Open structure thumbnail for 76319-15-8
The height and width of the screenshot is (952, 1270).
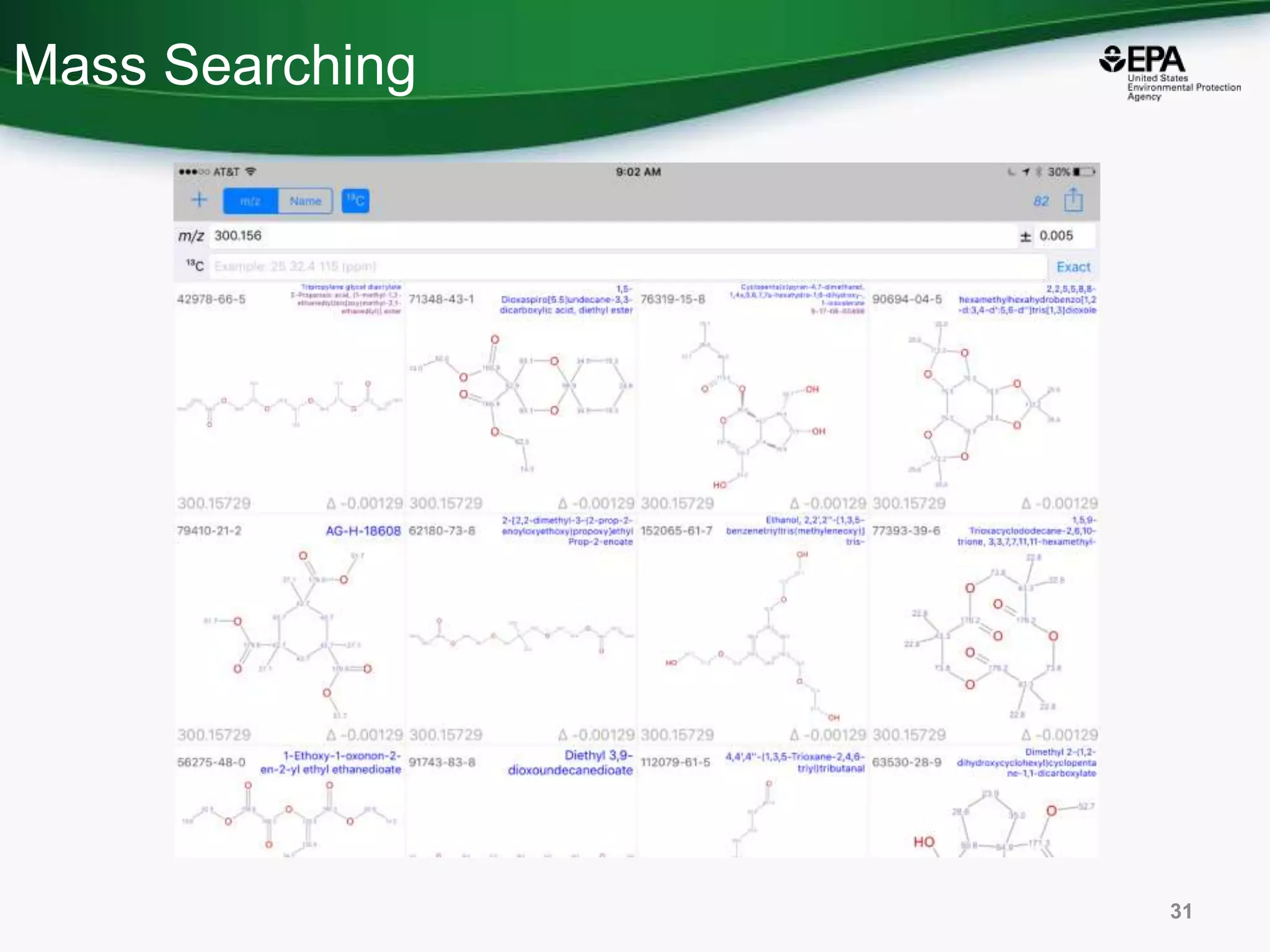753,405
